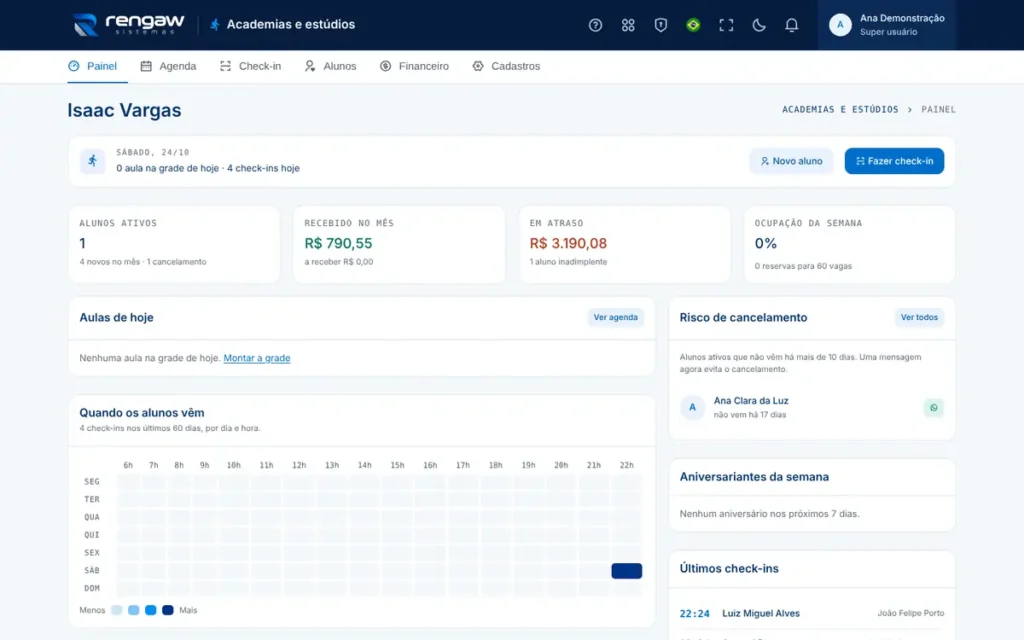Click the Painel gauge icon

74,66
